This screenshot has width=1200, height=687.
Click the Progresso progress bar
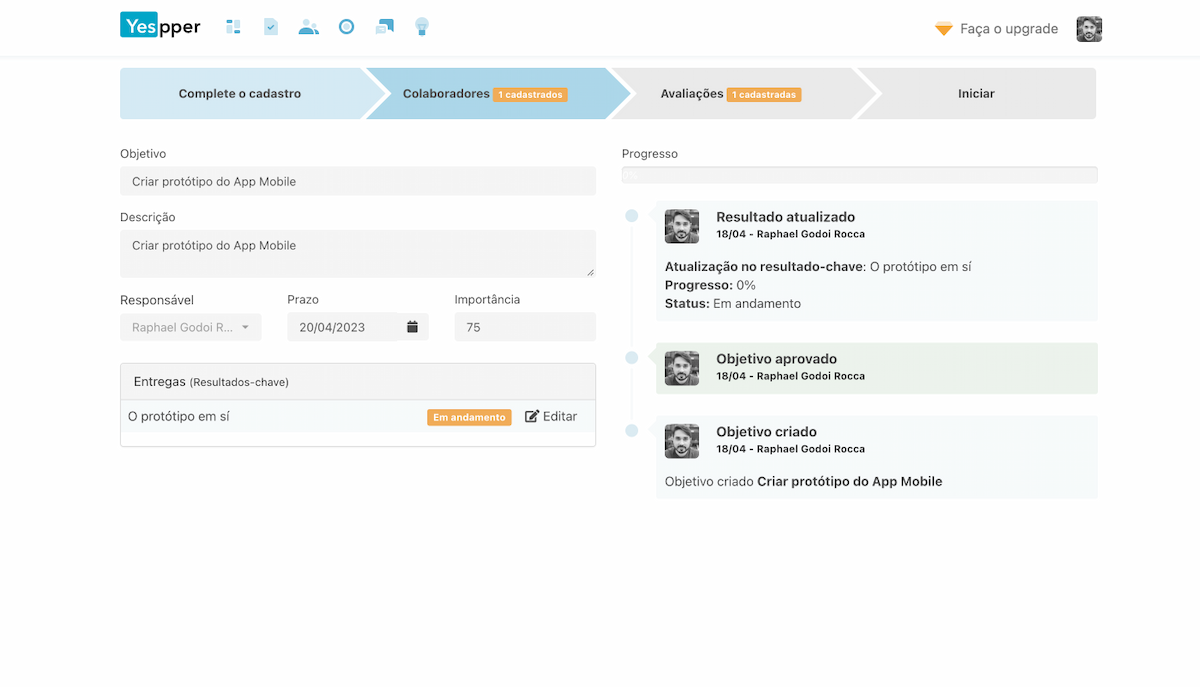(859, 175)
